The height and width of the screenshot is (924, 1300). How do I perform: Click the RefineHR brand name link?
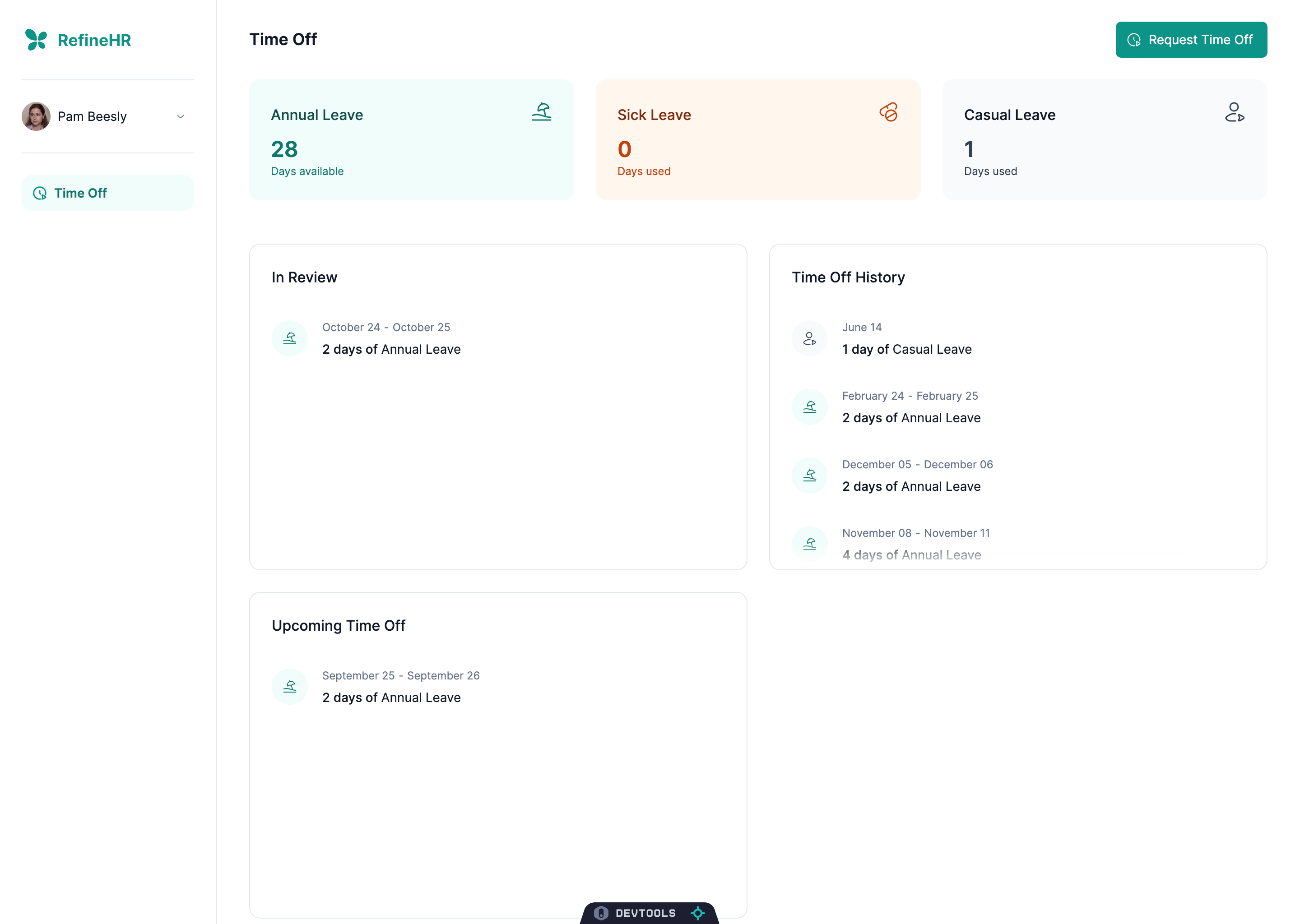94,41
